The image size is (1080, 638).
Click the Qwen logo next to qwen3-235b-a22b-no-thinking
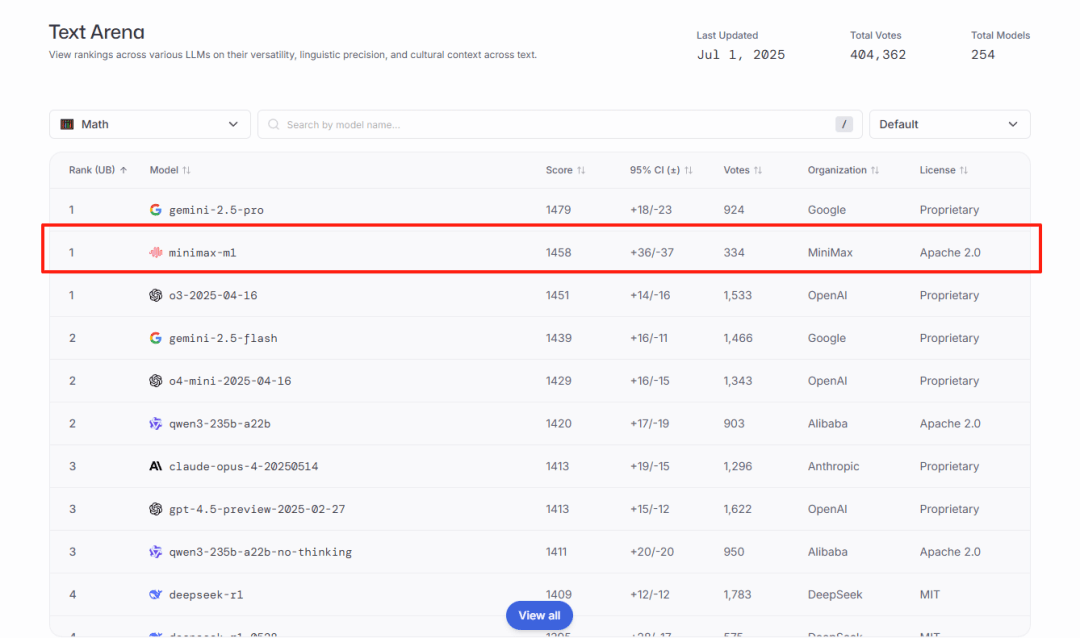[x=156, y=551]
